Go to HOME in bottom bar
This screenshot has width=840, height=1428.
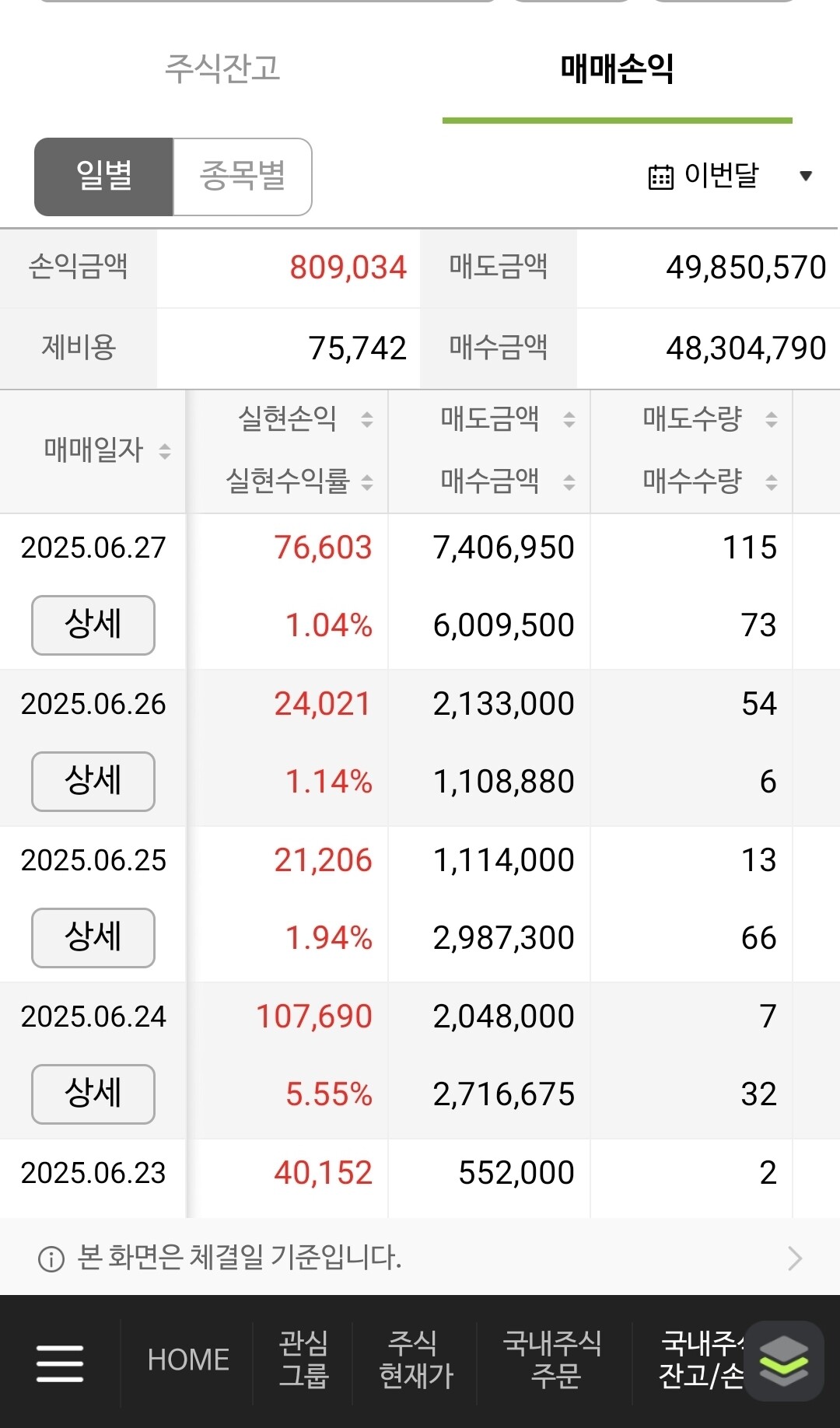pos(188,1360)
